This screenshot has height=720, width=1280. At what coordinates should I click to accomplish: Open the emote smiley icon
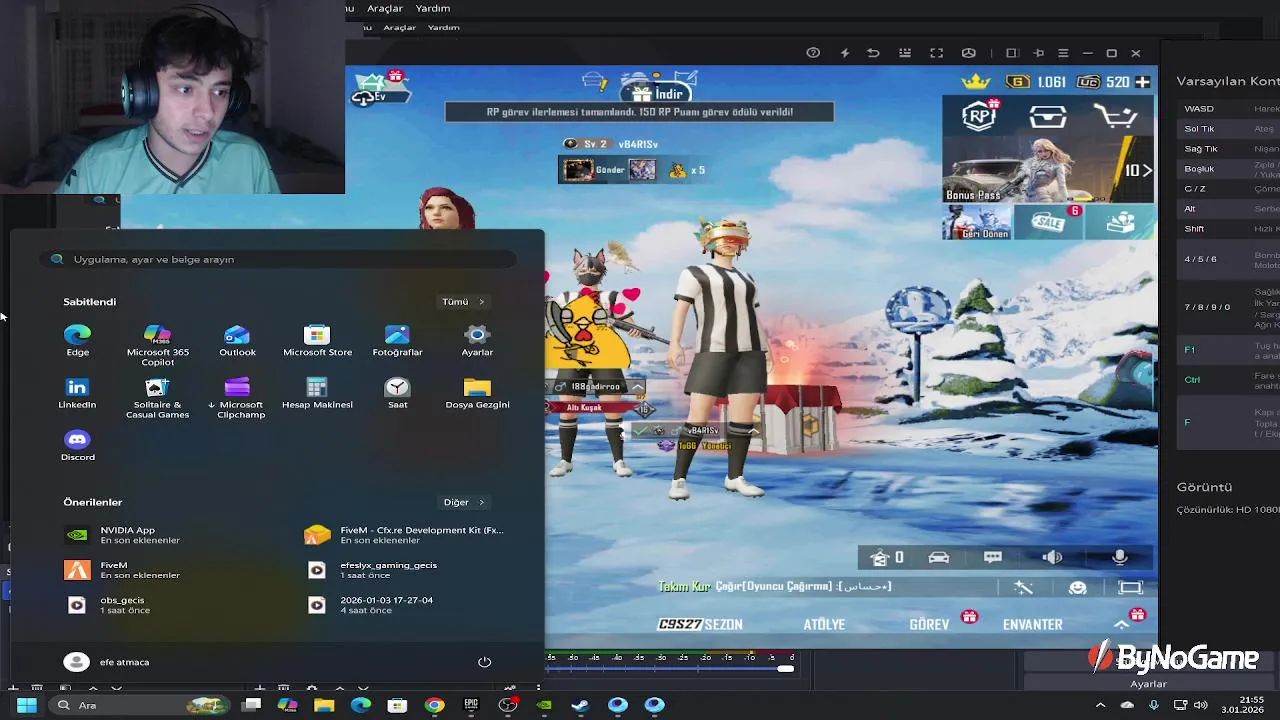click(1077, 588)
